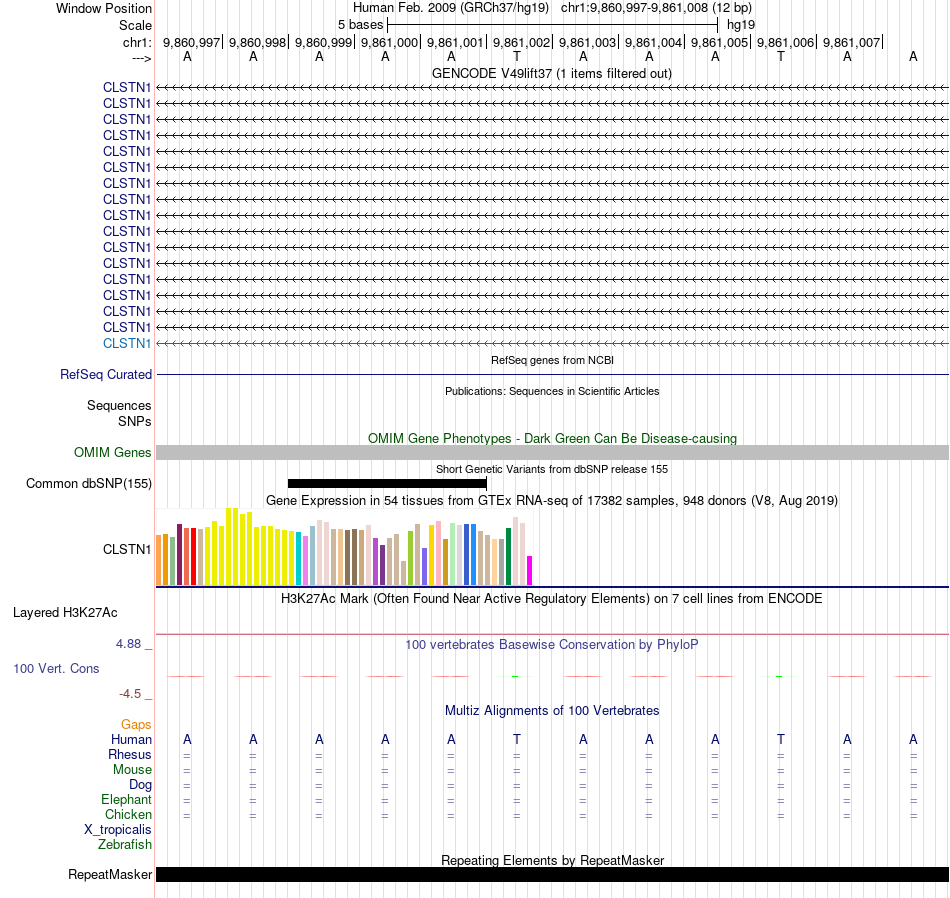Image resolution: width=950 pixels, height=898 pixels.
Task: Click the RefSeq Curated track label
Action: pos(106,374)
